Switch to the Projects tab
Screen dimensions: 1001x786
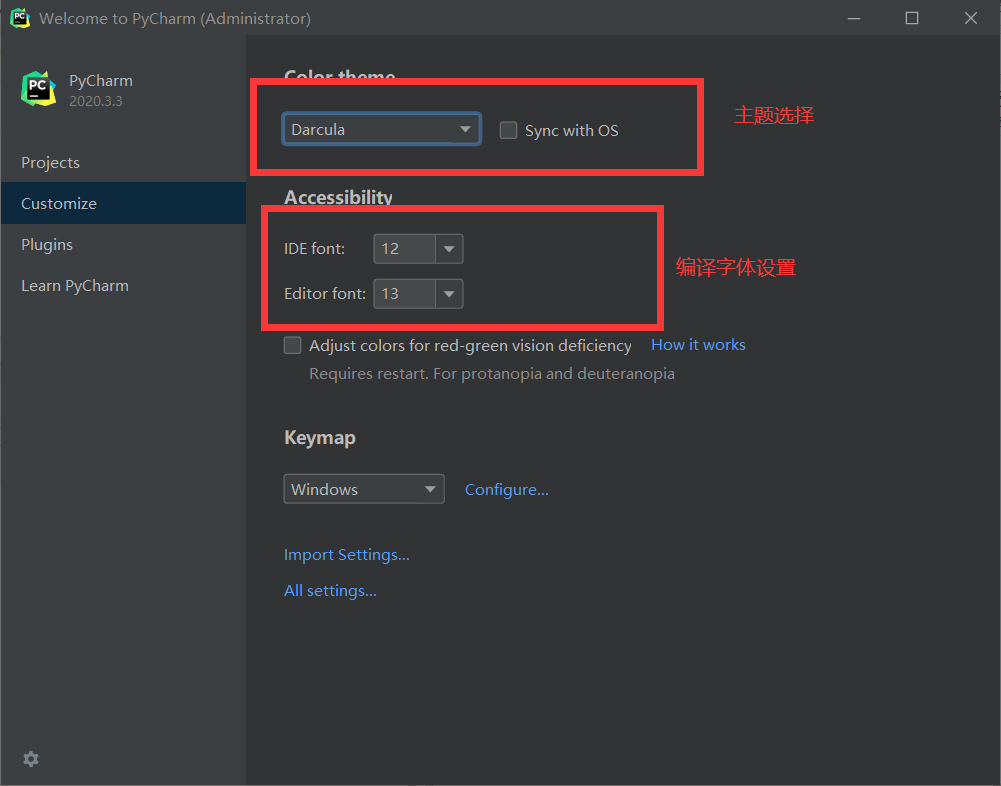pos(123,162)
